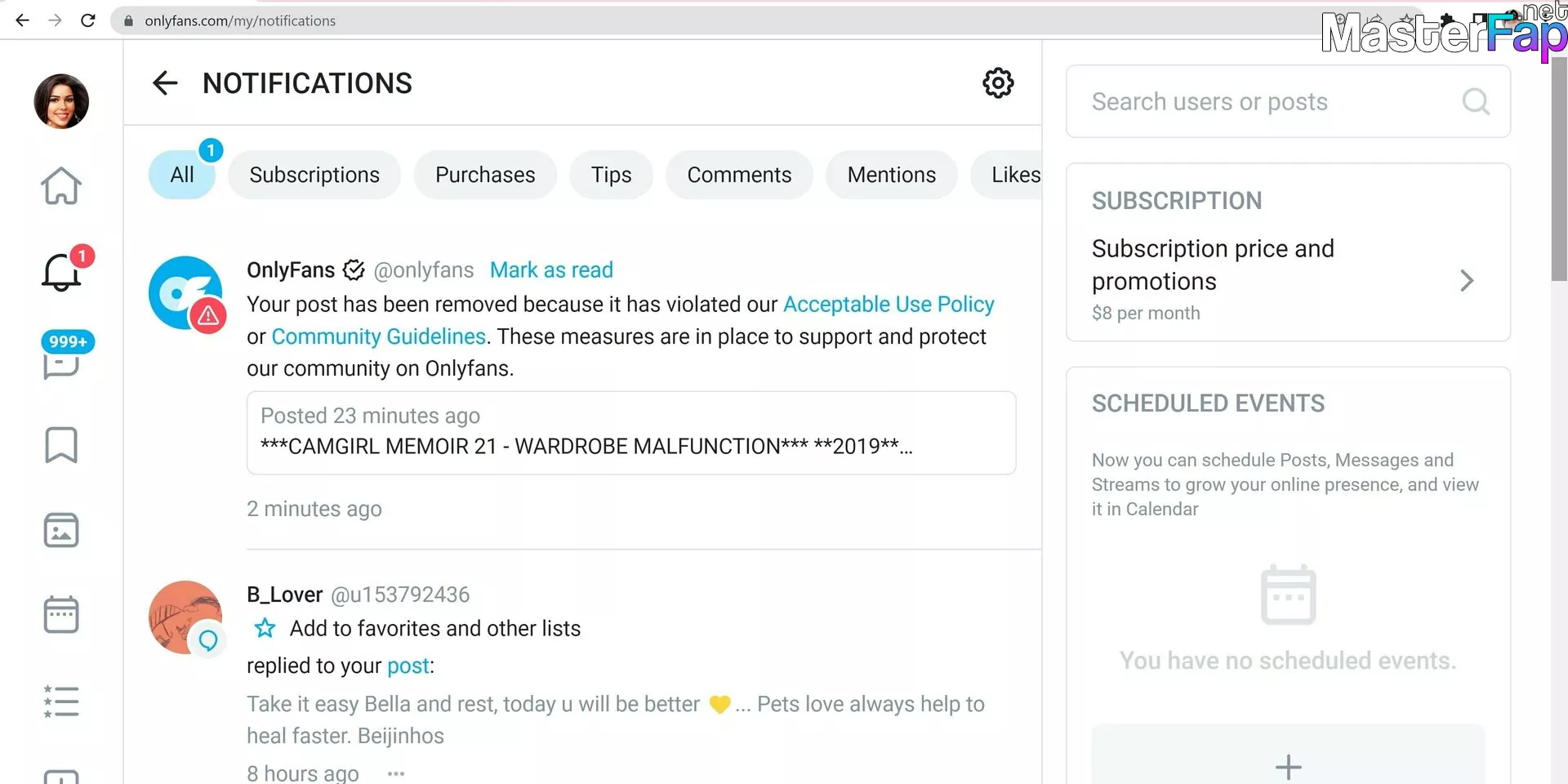Image resolution: width=1568 pixels, height=784 pixels.
Task: Click Mark as read link
Action: (551, 270)
